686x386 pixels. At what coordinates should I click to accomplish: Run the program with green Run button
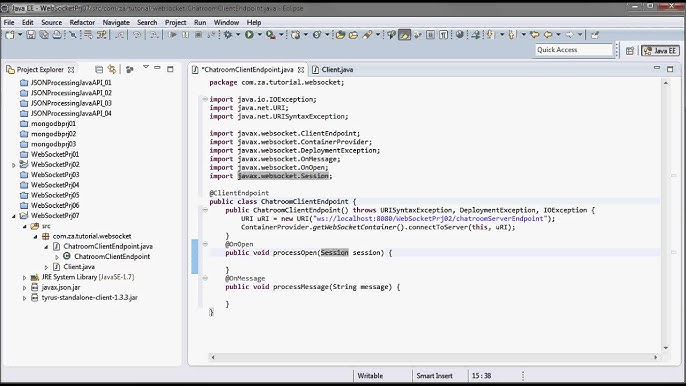click(x=249, y=35)
